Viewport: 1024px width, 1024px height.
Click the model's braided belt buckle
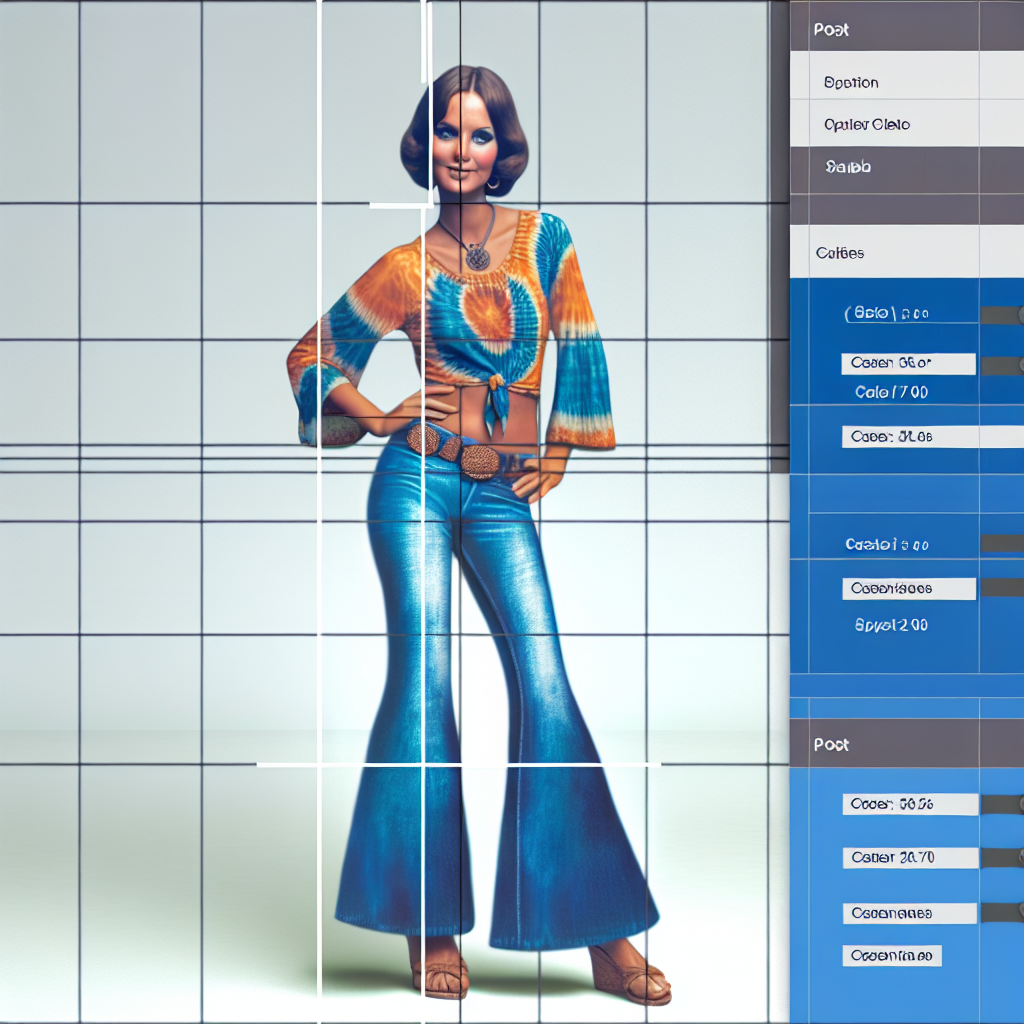pos(480,459)
